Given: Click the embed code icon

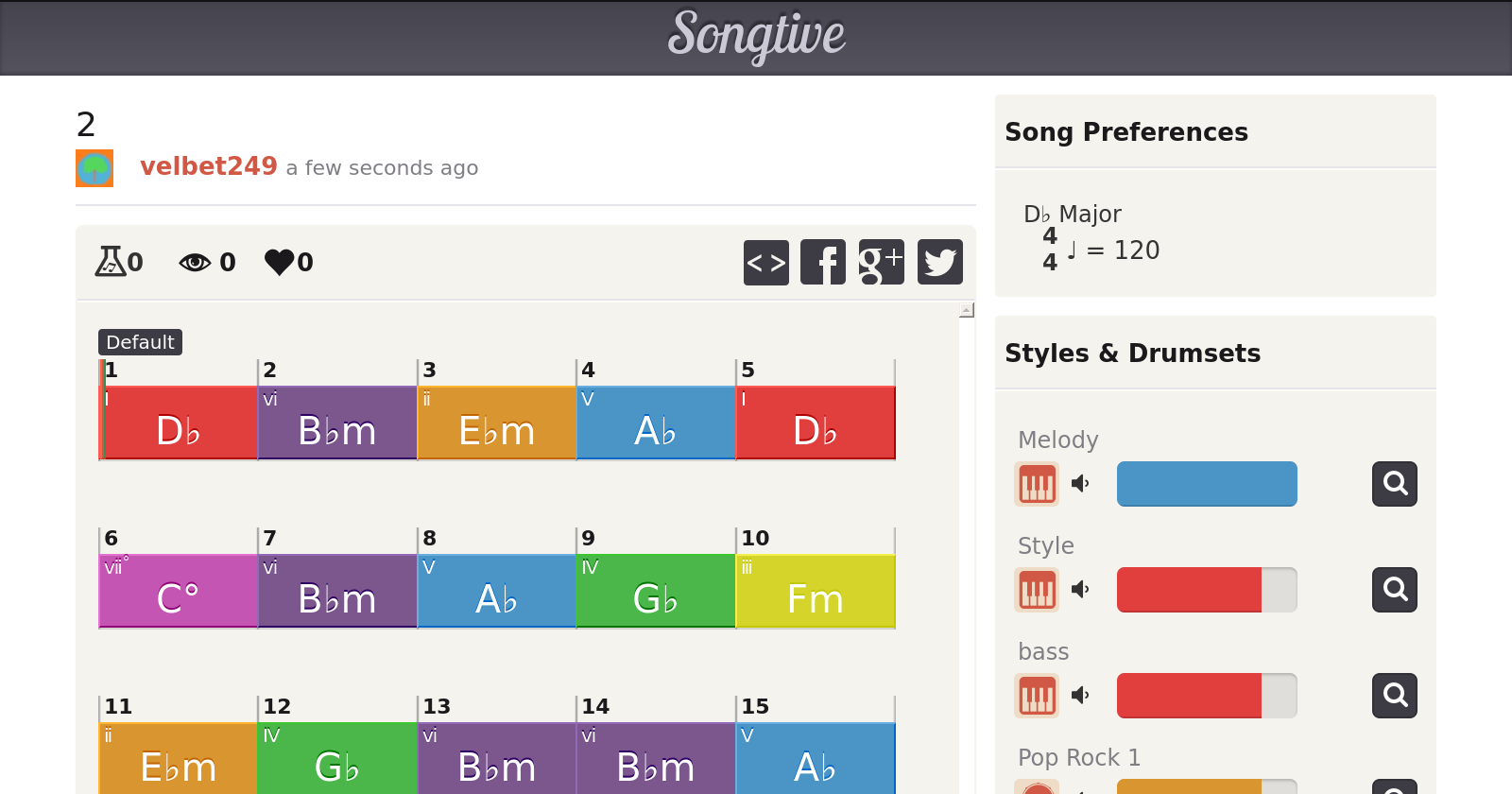Looking at the screenshot, I should [x=765, y=262].
